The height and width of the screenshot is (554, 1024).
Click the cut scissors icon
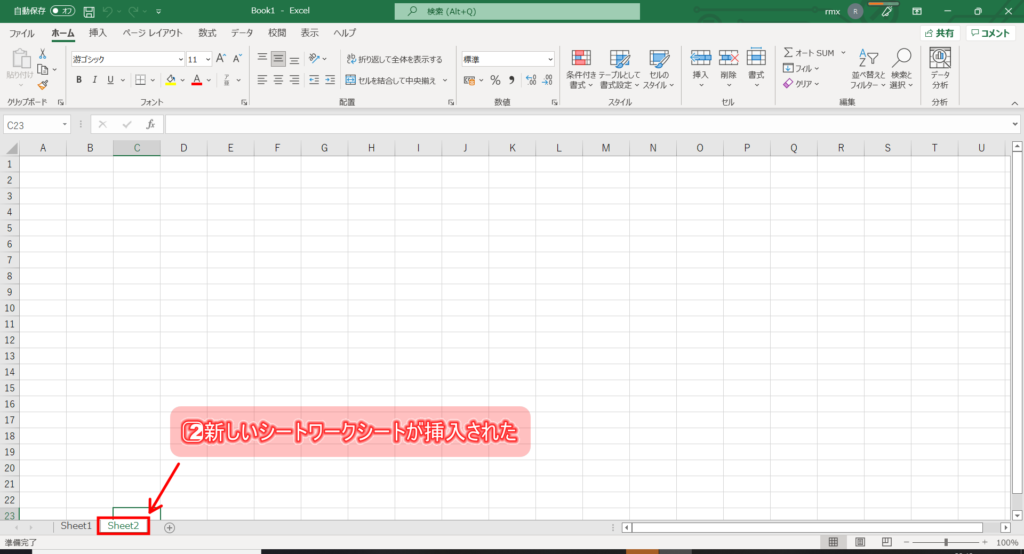43,54
